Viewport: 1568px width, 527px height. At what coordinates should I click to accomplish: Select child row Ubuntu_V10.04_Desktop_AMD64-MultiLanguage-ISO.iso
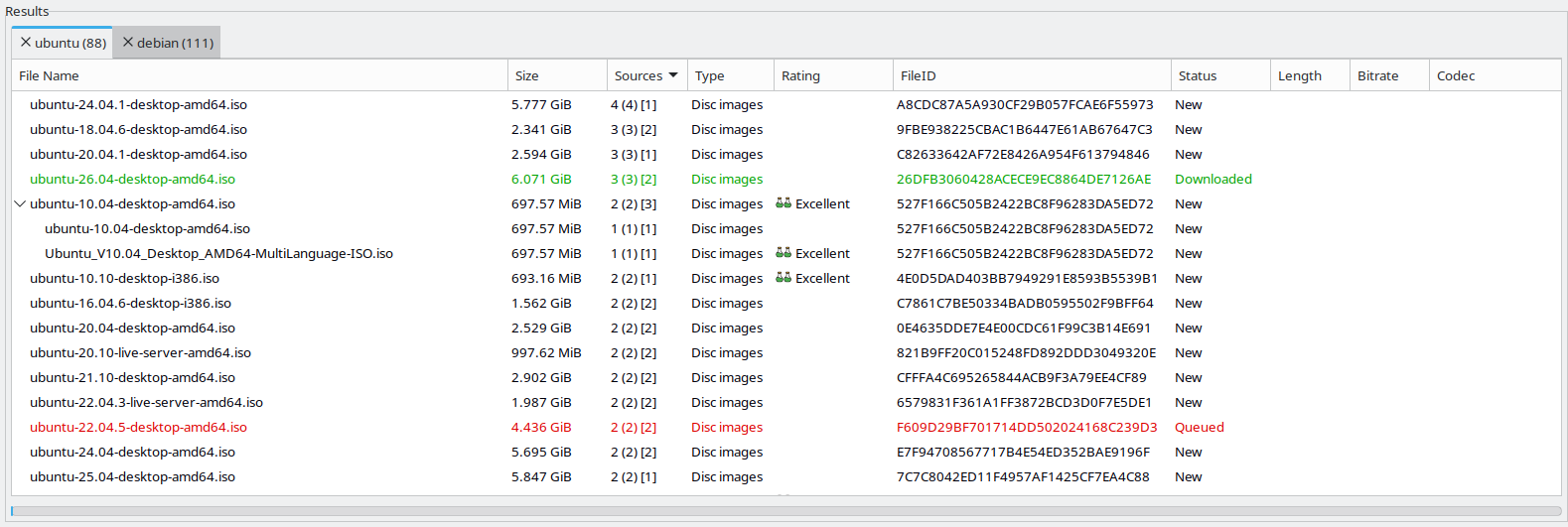click(x=218, y=253)
